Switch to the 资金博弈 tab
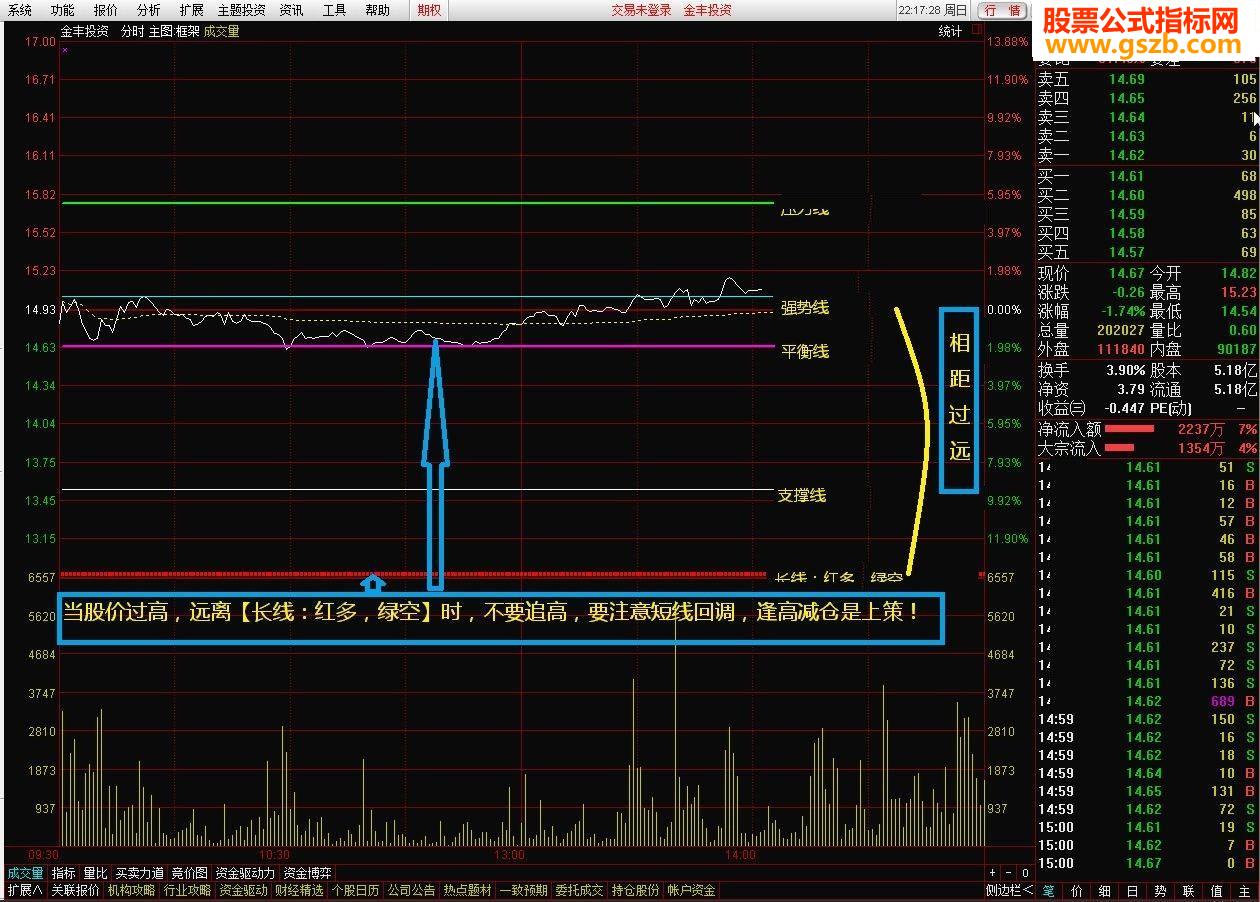The height and width of the screenshot is (902, 1260). click(307, 873)
